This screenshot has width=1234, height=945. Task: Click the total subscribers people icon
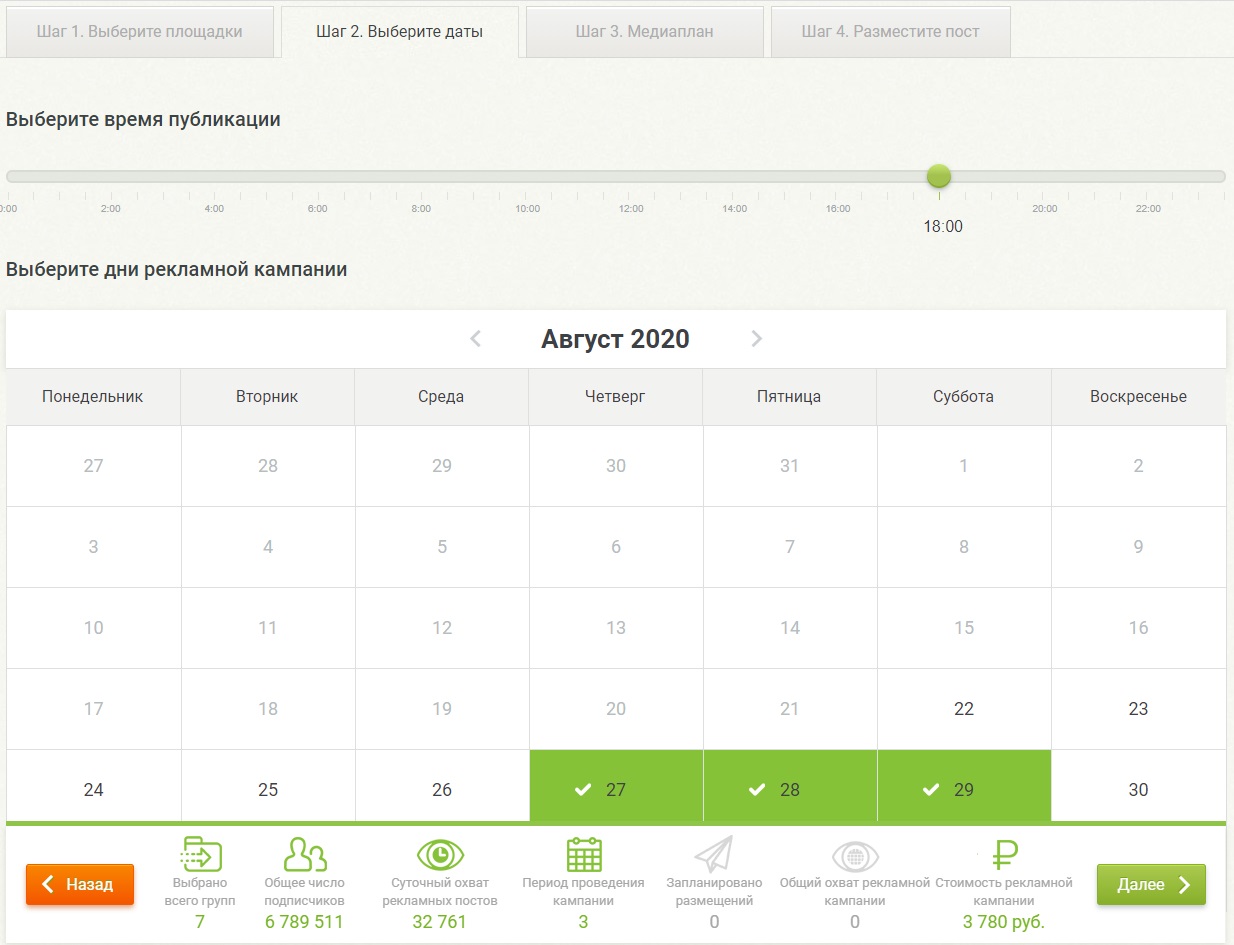tap(305, 855)
